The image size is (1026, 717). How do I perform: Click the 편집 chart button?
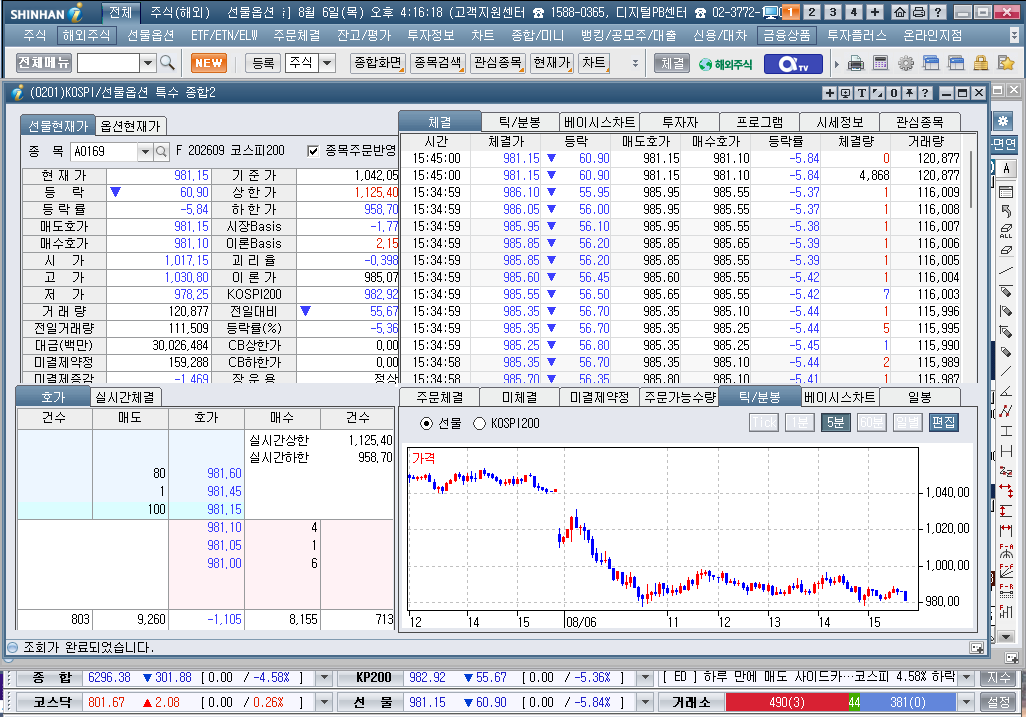click(943, 423)
